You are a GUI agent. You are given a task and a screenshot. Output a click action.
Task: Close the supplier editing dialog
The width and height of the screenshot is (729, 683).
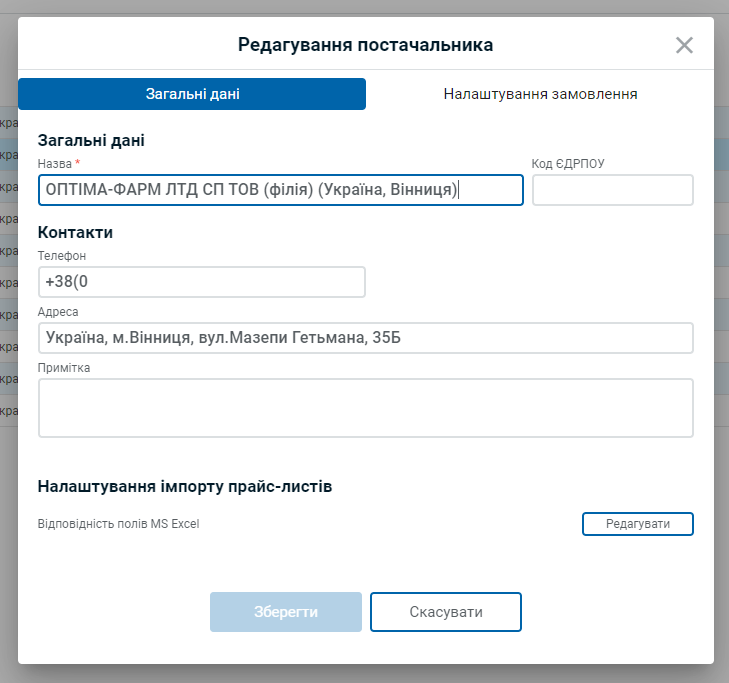pos(684,45)
